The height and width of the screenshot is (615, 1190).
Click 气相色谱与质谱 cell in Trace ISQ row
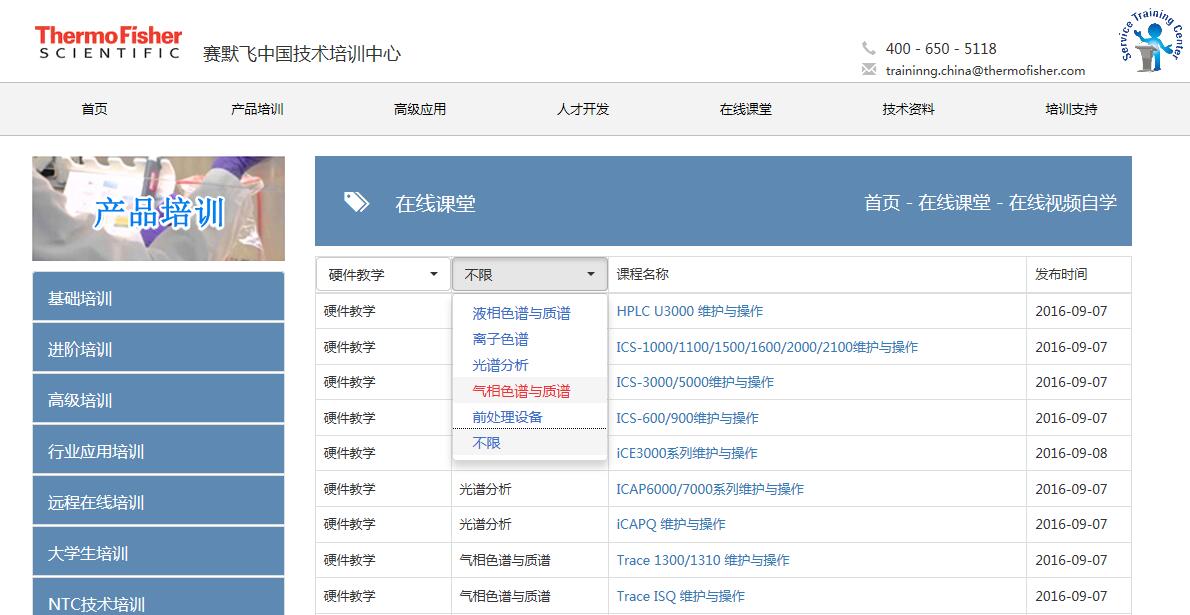coord(505,596)
